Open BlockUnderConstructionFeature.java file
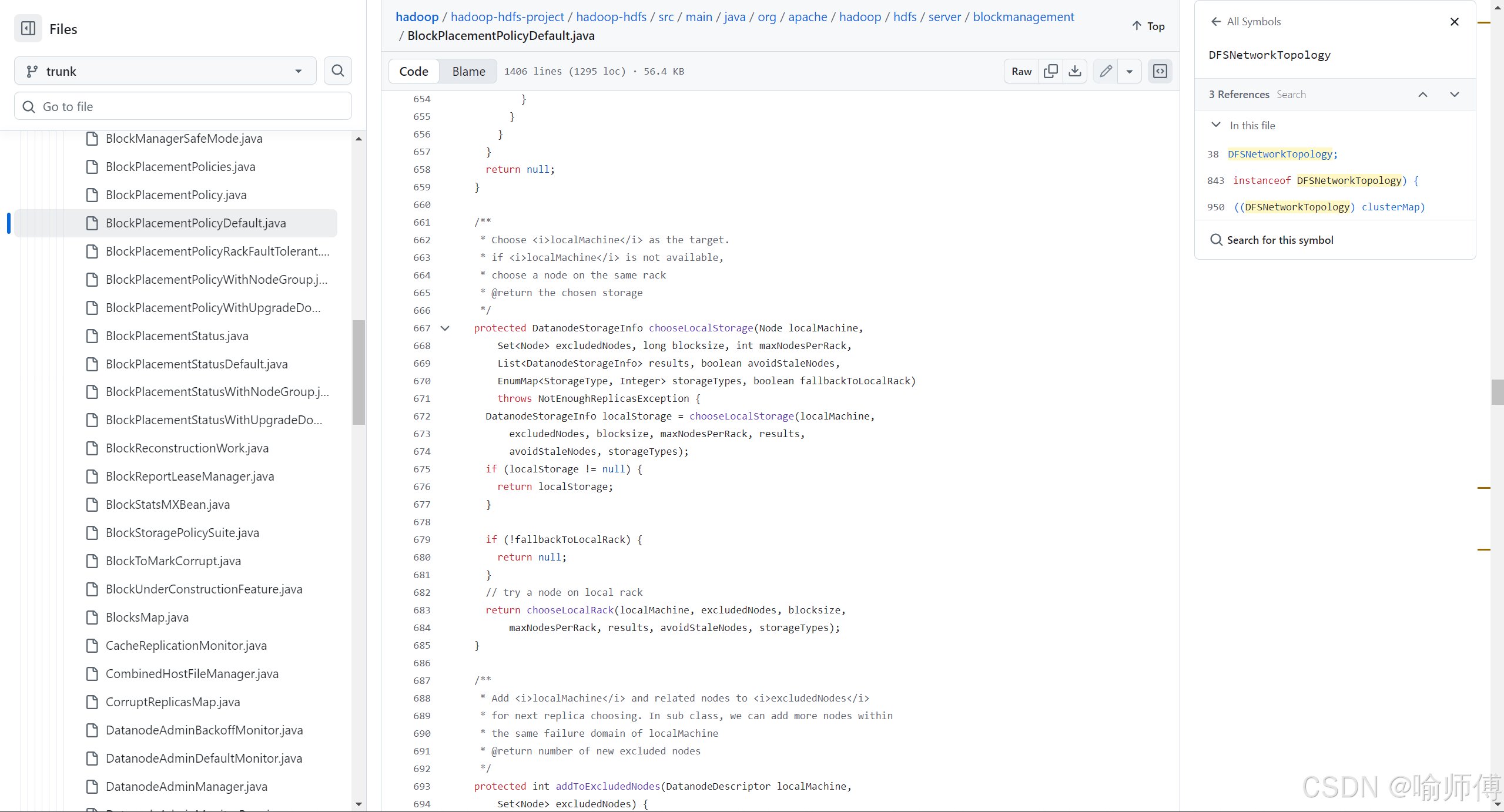 point(204,589)
